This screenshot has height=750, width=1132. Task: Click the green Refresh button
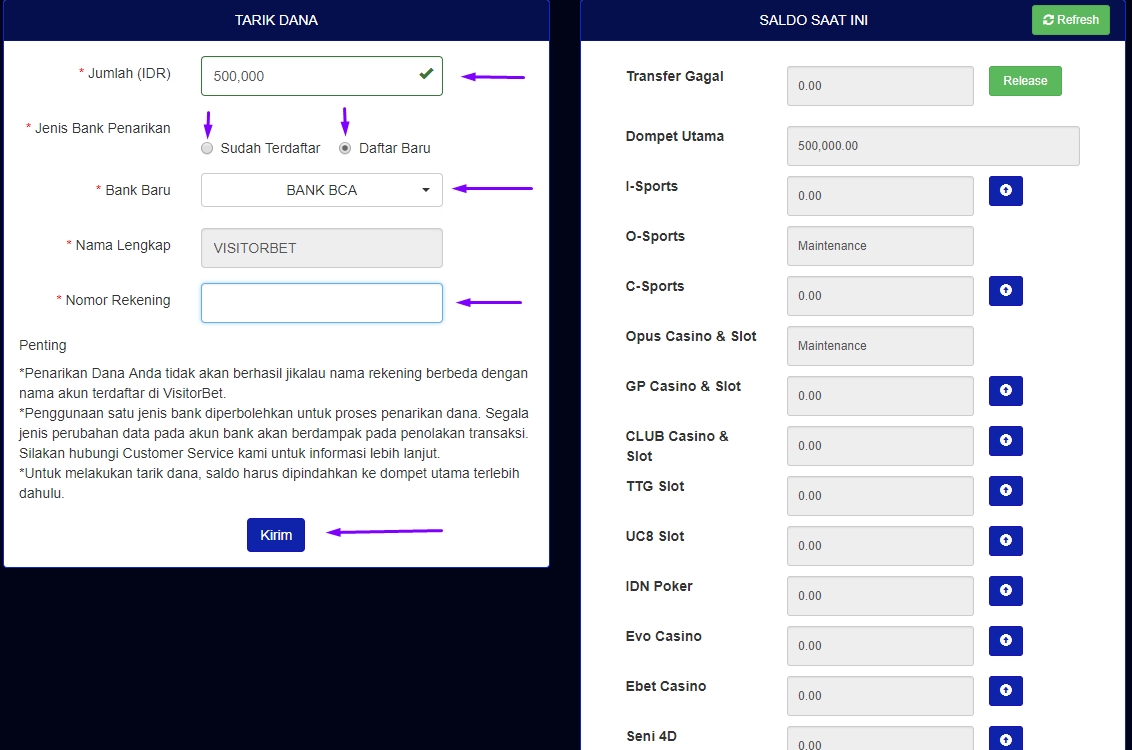[x=1071, y=20]
